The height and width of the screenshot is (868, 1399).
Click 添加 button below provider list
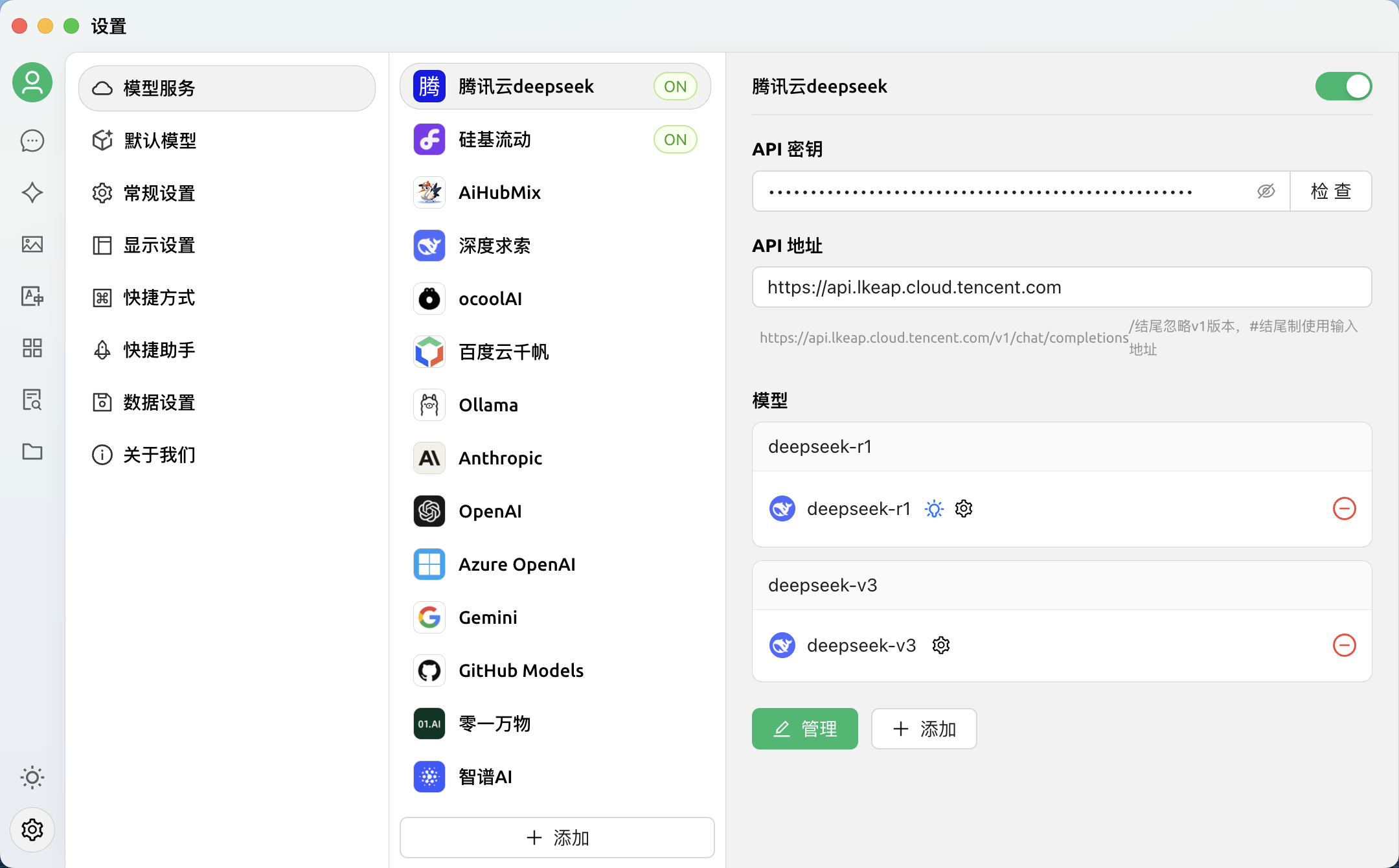(557, 838)
